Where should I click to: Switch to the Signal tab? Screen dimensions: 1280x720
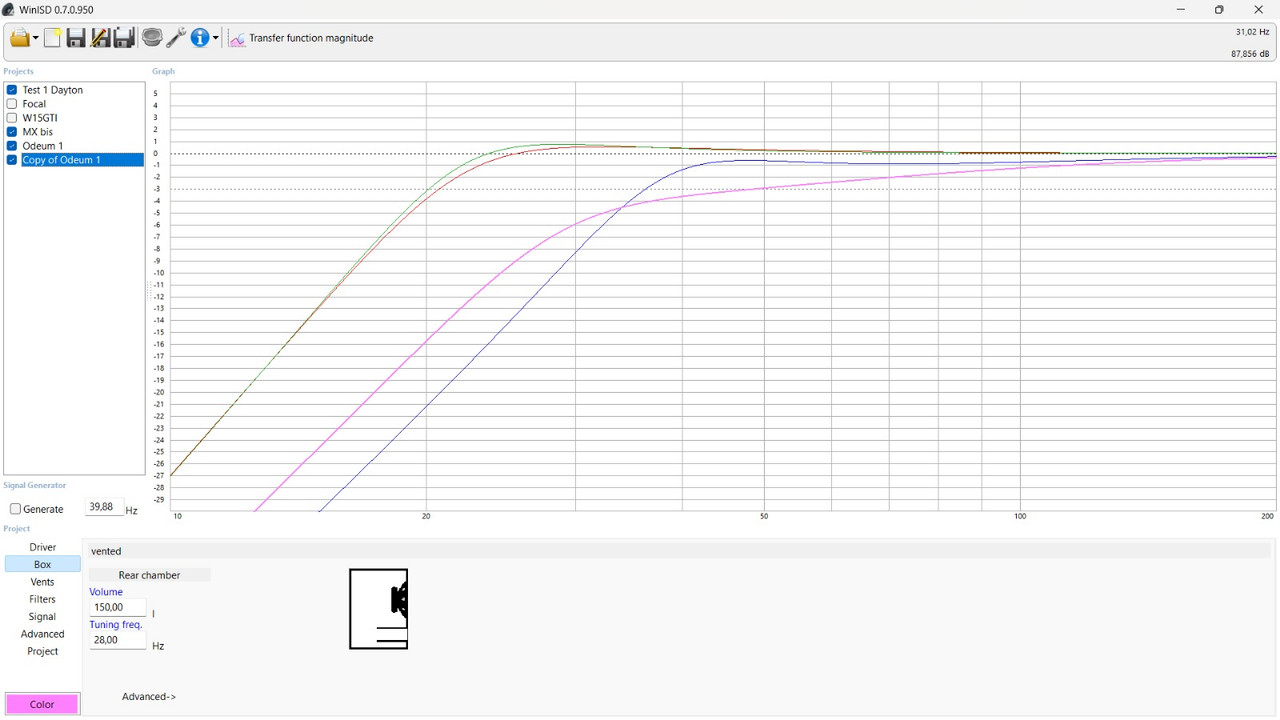coord(43,617)
